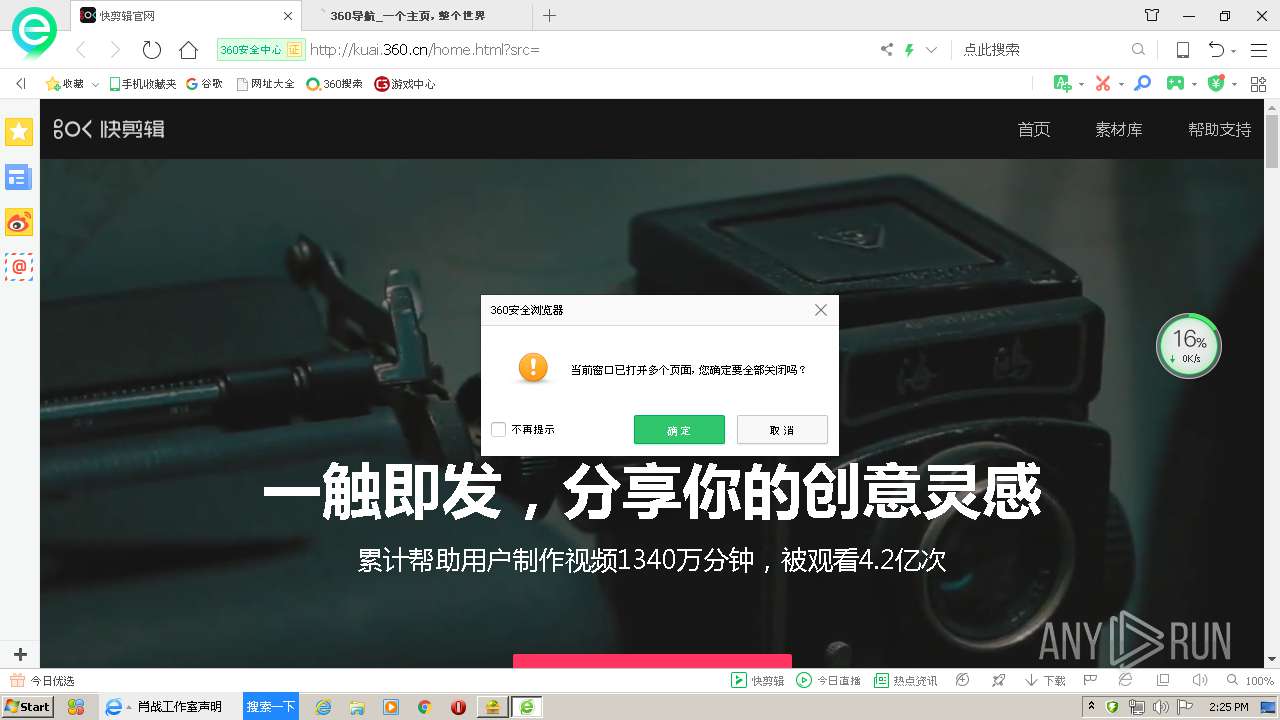
Task: Expand the address bar dropdown chevron
Action: pos(931,49)
